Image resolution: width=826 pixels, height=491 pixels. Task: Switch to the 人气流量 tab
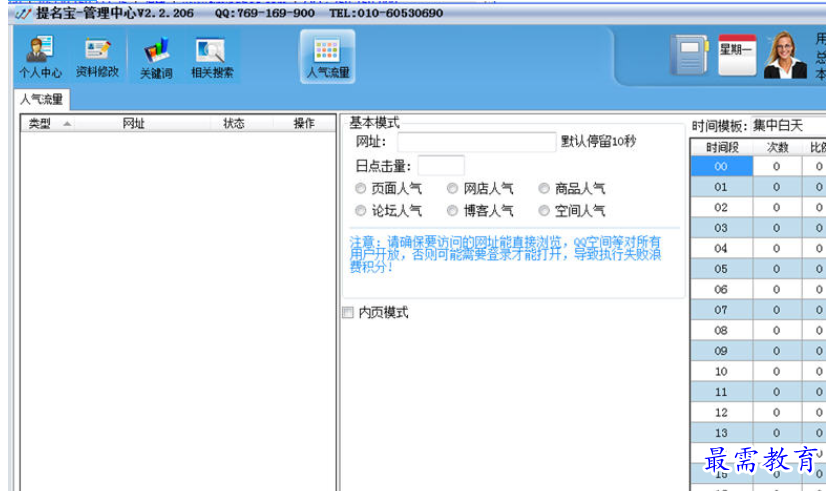(41, 99)
